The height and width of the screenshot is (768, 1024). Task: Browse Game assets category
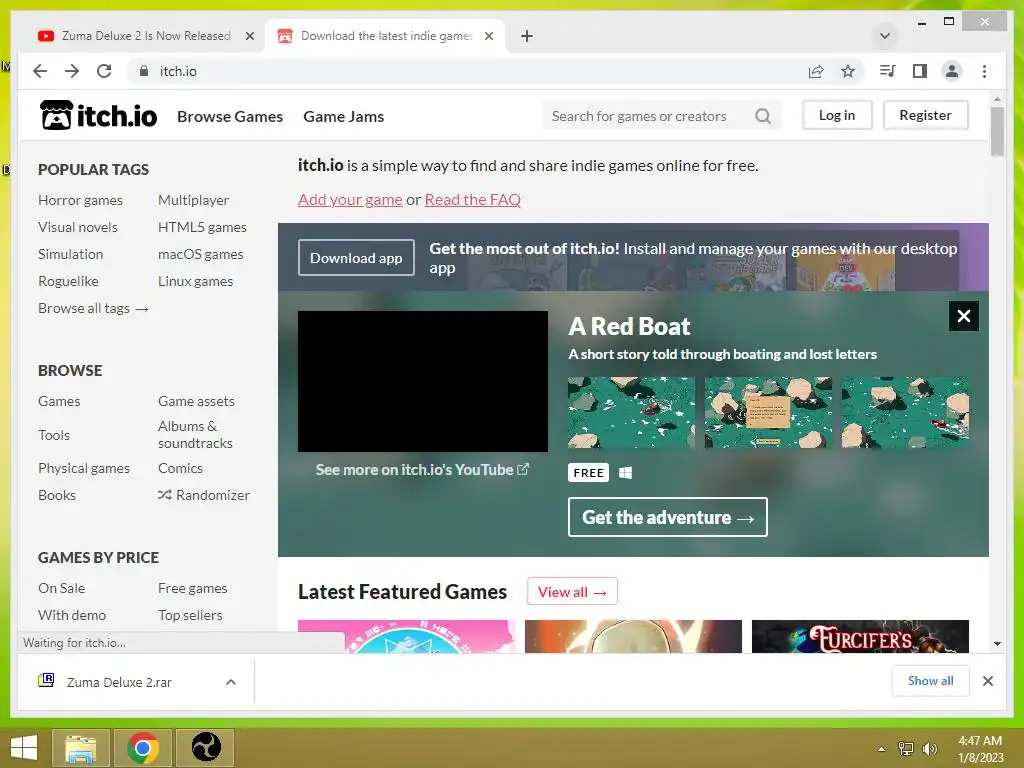pos(196,401)
